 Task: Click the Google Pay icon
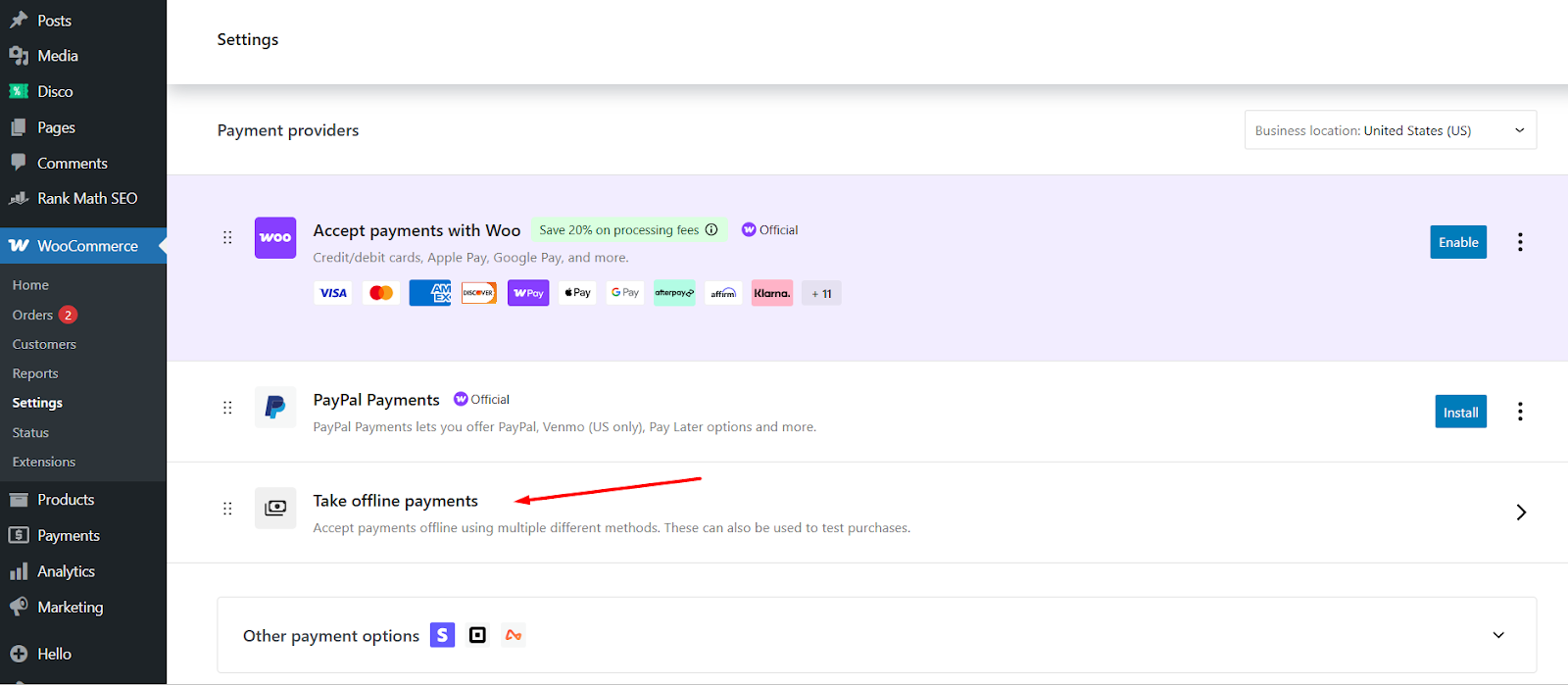point(625,293)
